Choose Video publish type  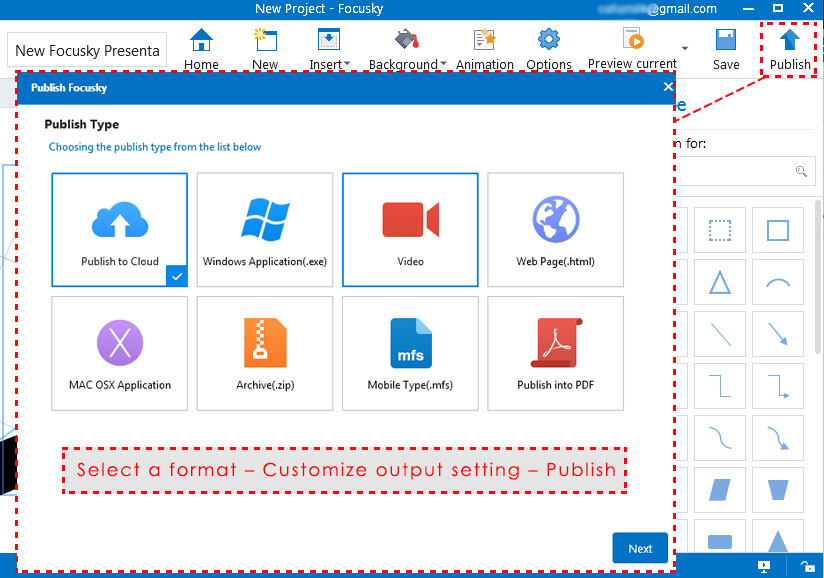pyautogui.click(x=410, y=230)
